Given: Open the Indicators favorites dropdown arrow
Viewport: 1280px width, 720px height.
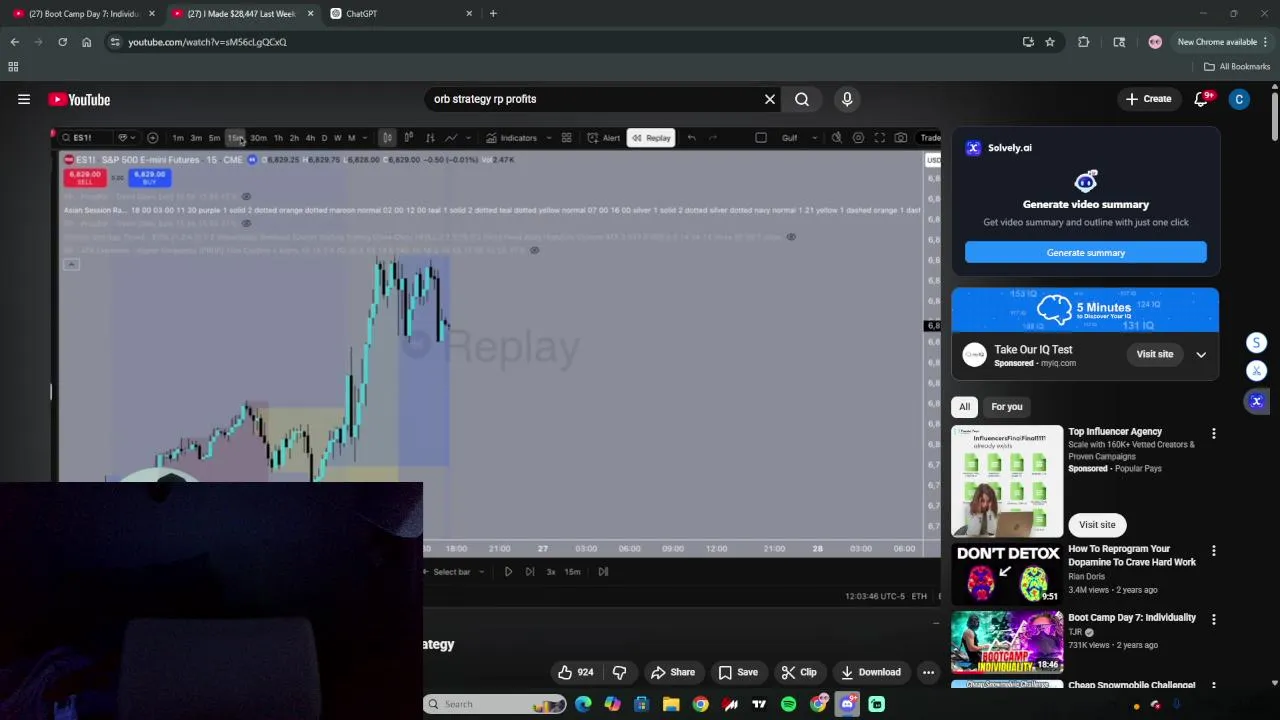Looking at the screenshot, I should [549, 138].
